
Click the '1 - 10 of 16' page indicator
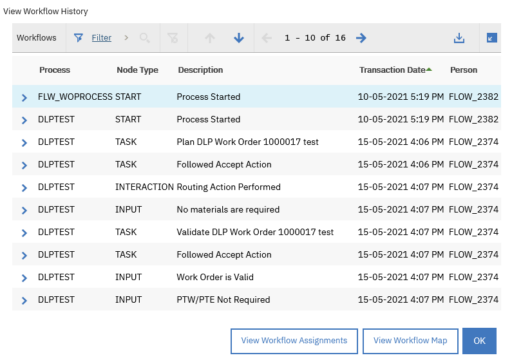tap(315, 38)
